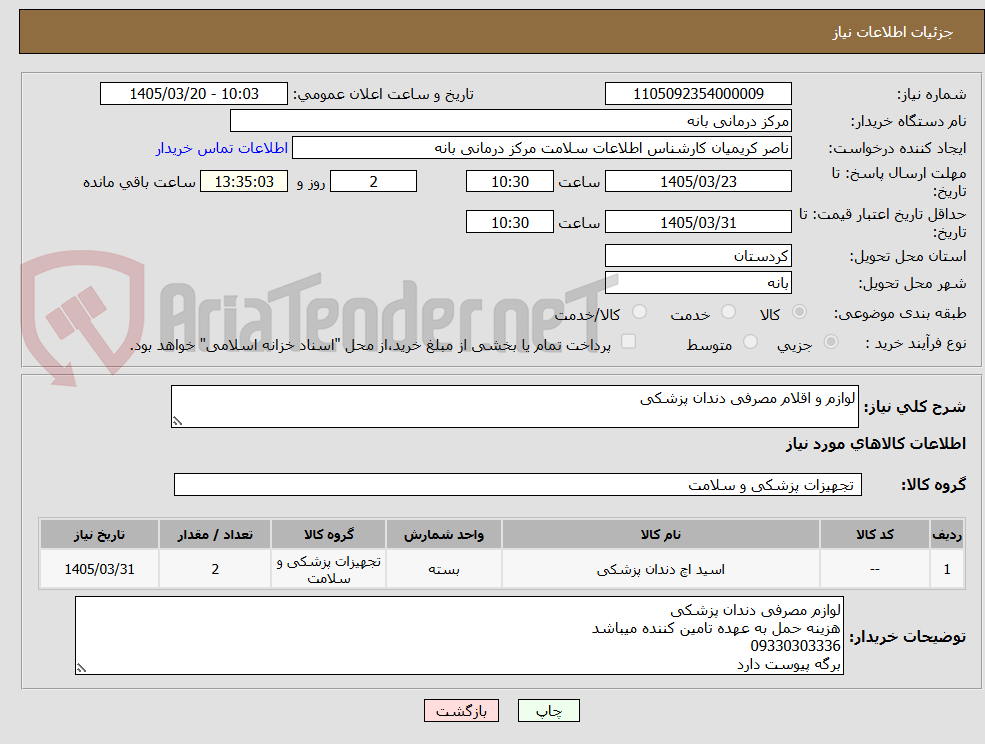Viewport: 985px width, 744px height.
Task: Click the اطلاعات کالاهای مورد نیاز heading
Action: [876, 444]
